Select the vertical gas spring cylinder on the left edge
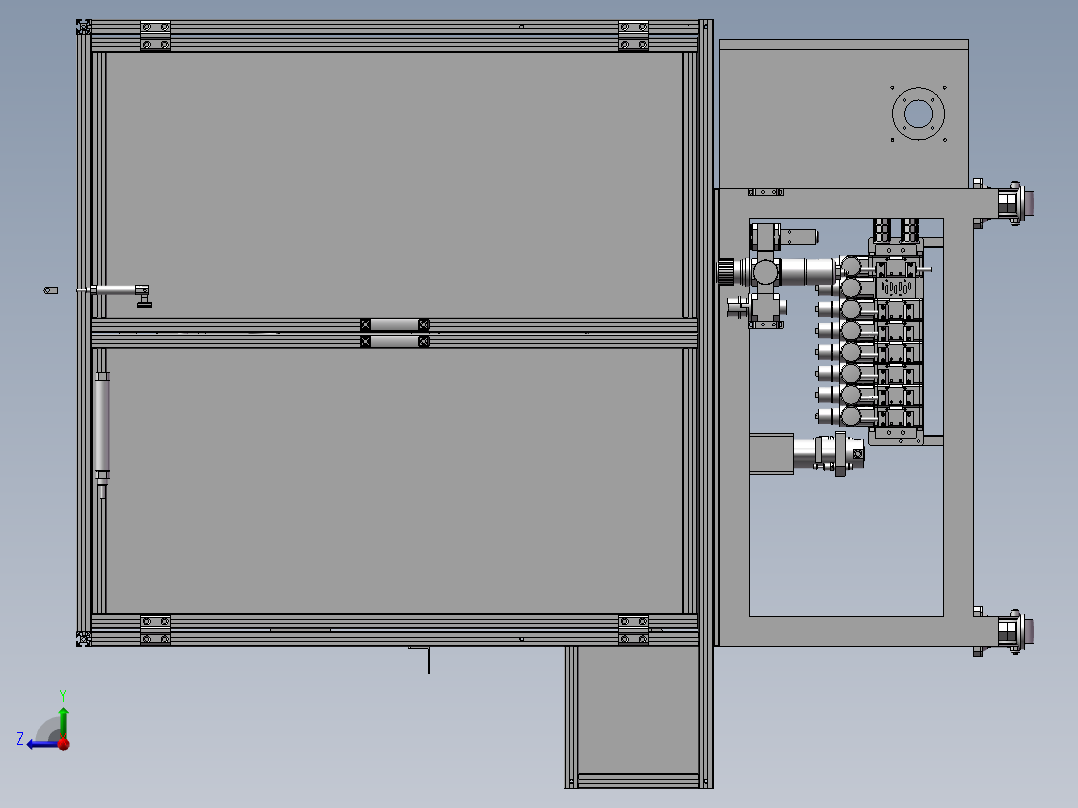 click(x=102, y=435)
